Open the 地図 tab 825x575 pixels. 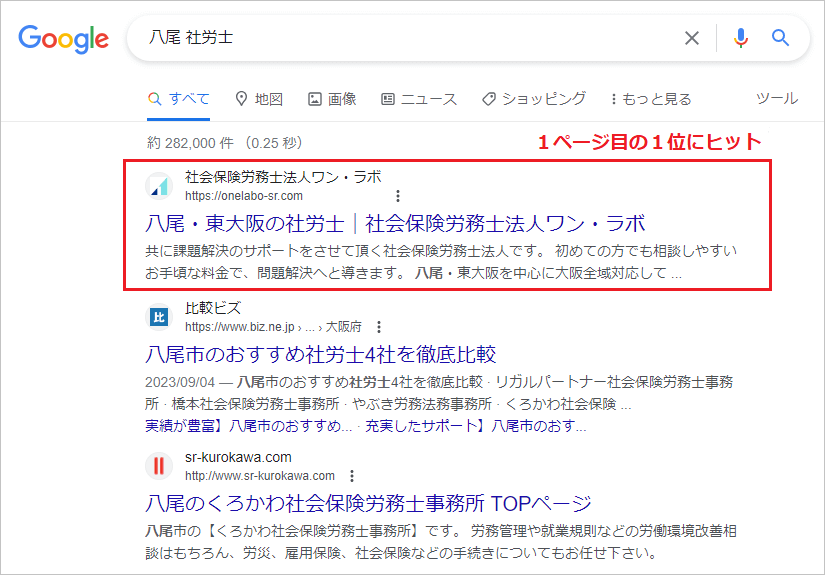[259, 99]
